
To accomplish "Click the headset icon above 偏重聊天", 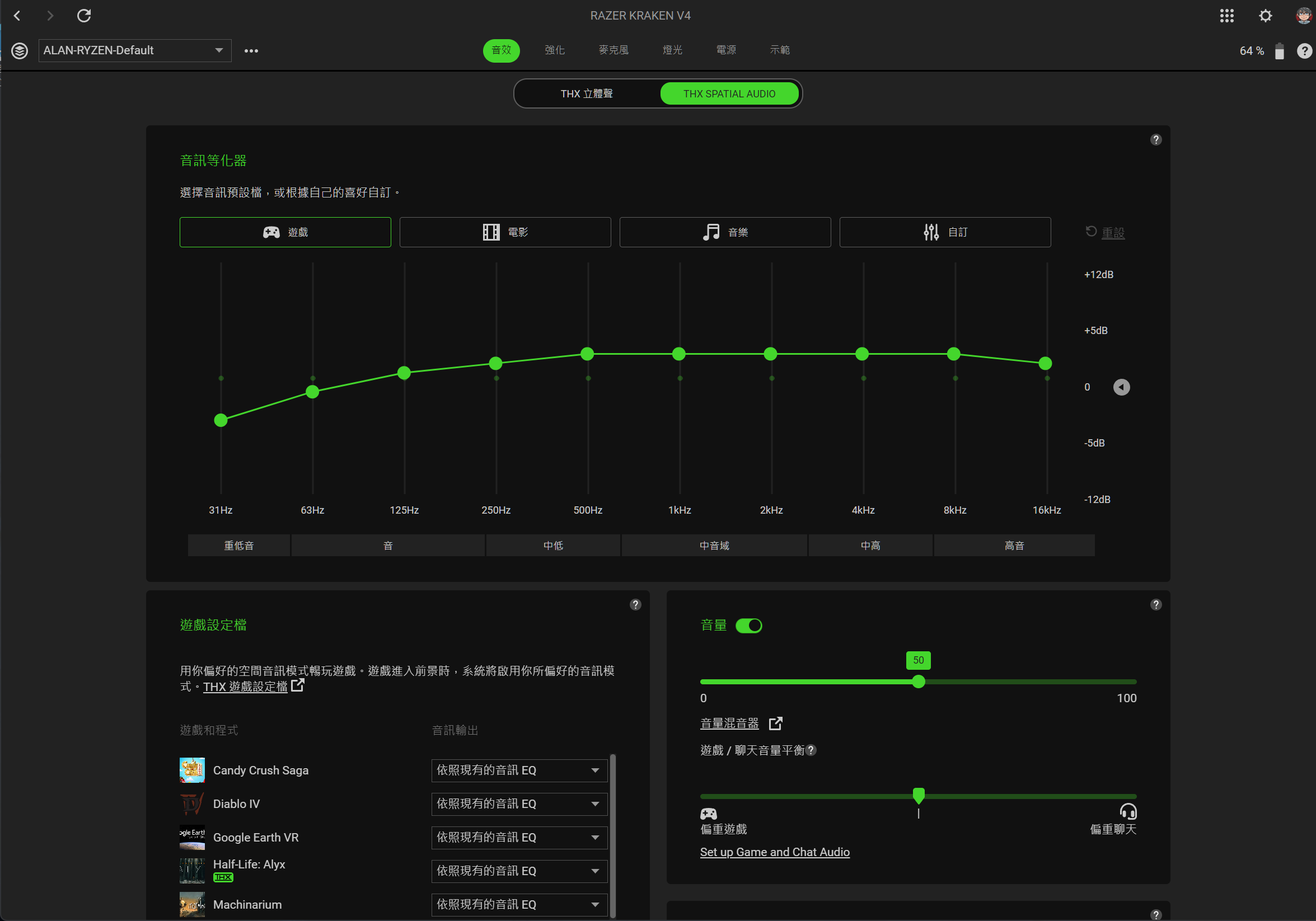I will [1127, 811].
